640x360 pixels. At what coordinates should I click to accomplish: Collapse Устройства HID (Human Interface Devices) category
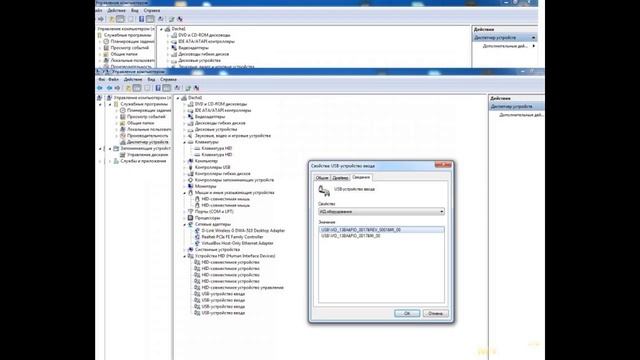184,256
